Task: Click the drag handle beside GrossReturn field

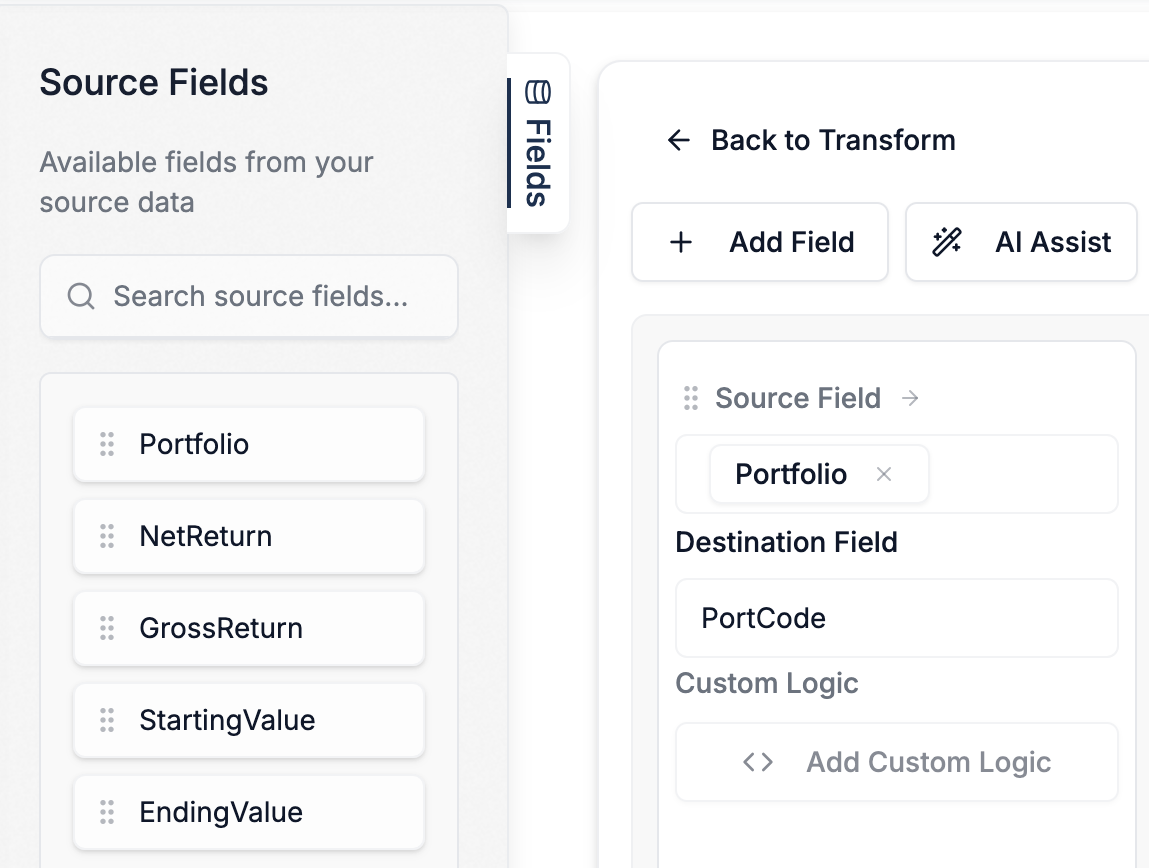Action: click(x=107, y=628)
